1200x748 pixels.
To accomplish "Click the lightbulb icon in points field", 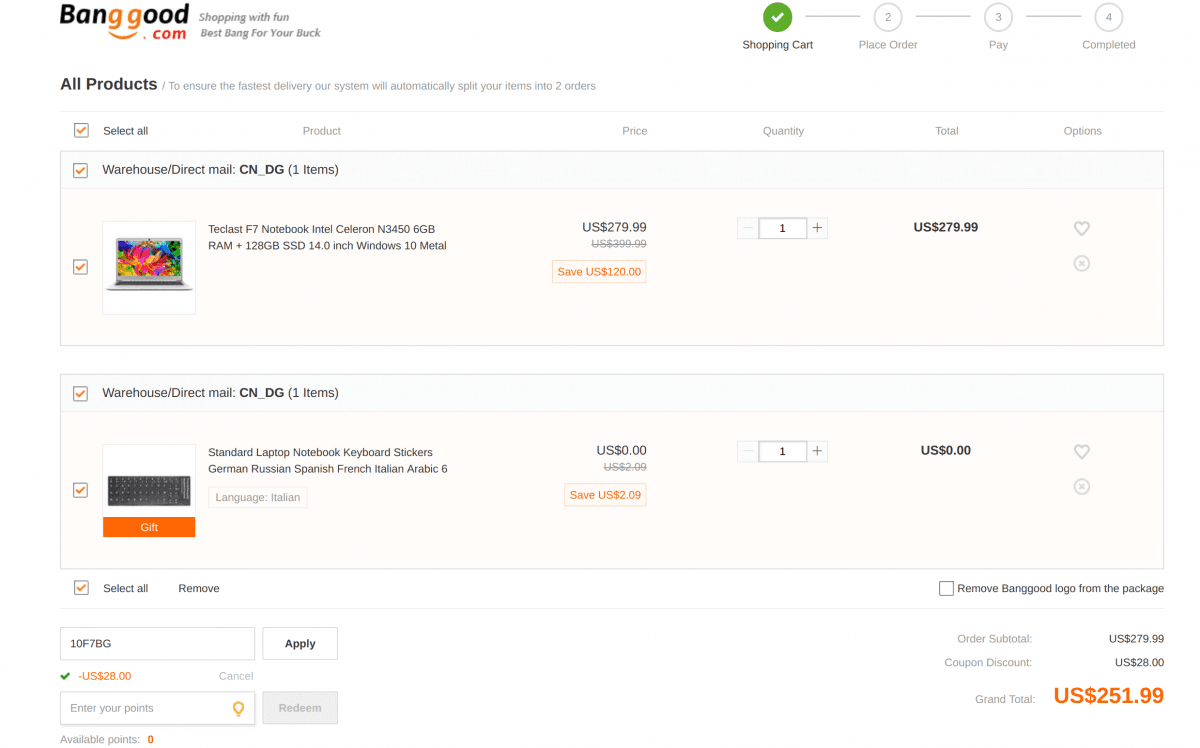I will click(x=238, y=708).
